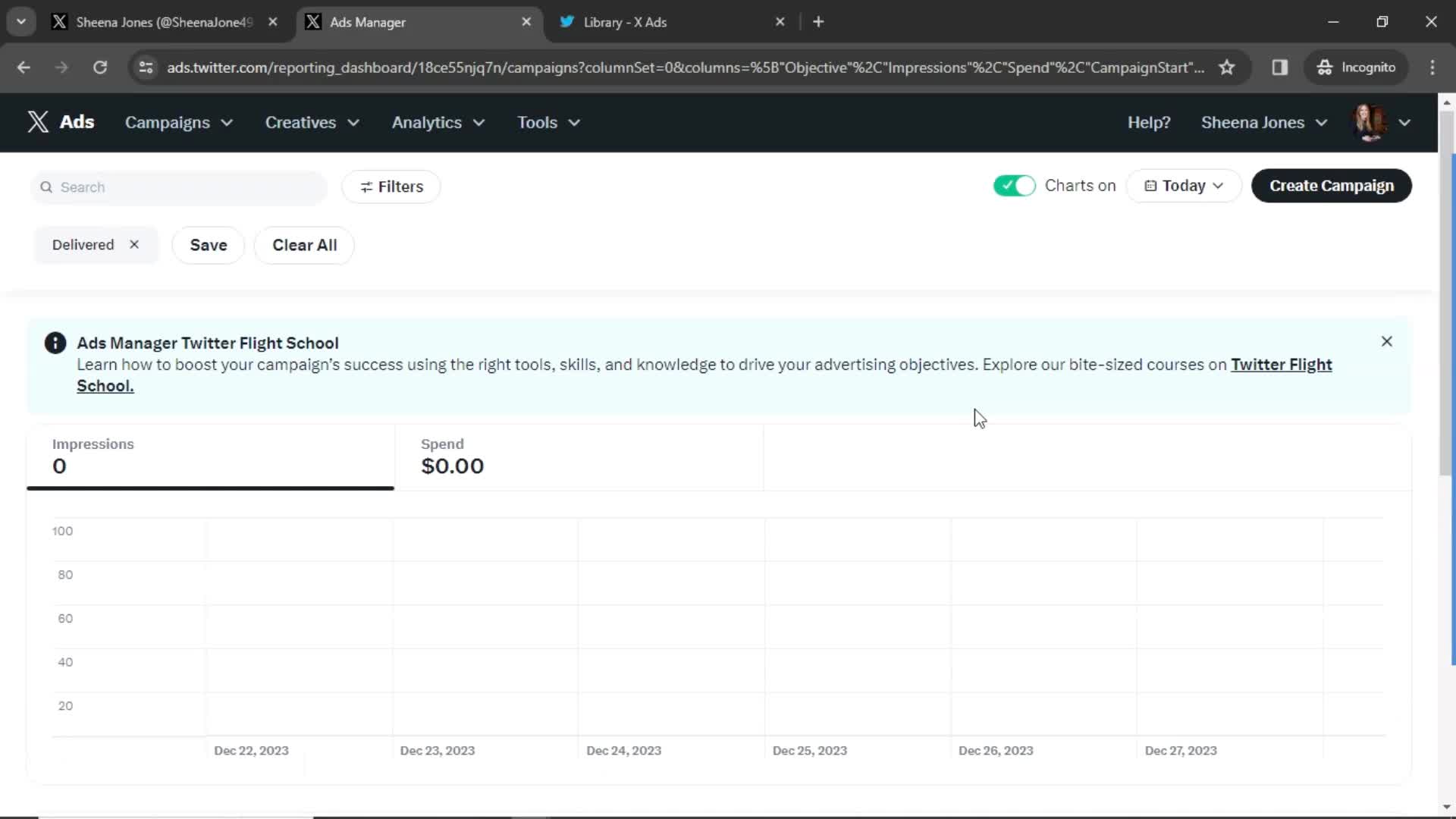1456x819 pixels.
Task: Close the Sheena Jones browser tab
Action: (272, 22)
